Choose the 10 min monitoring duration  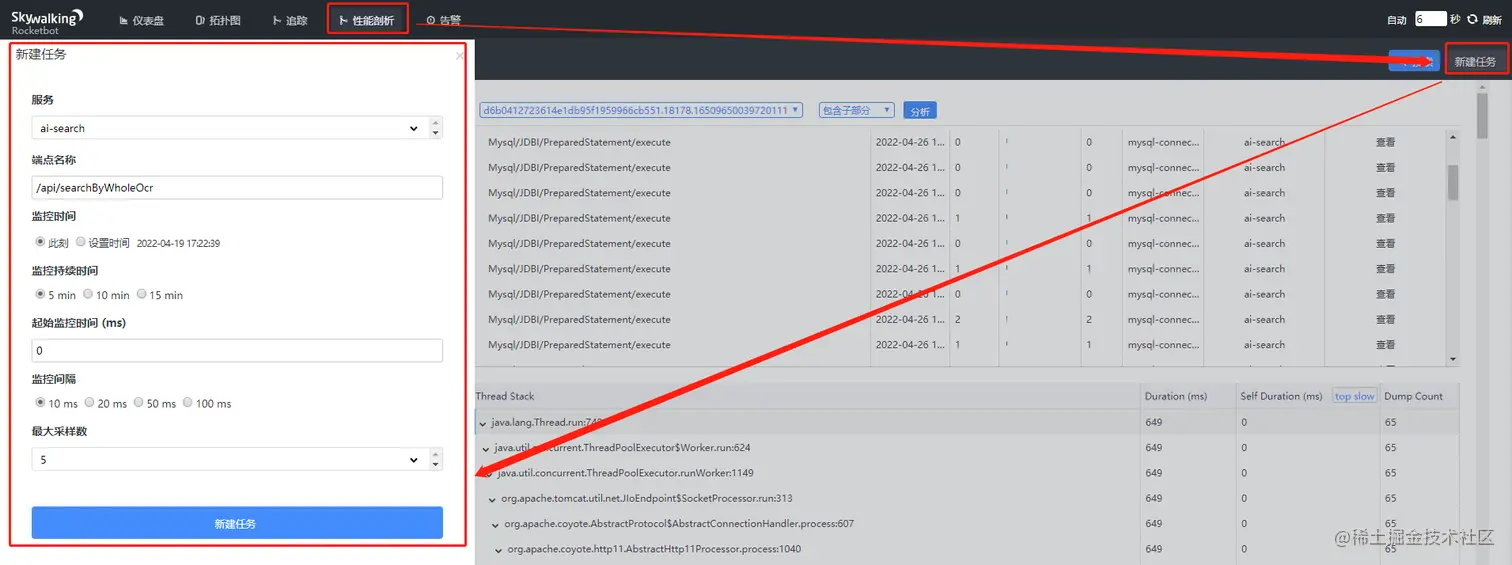pos(88,294)
